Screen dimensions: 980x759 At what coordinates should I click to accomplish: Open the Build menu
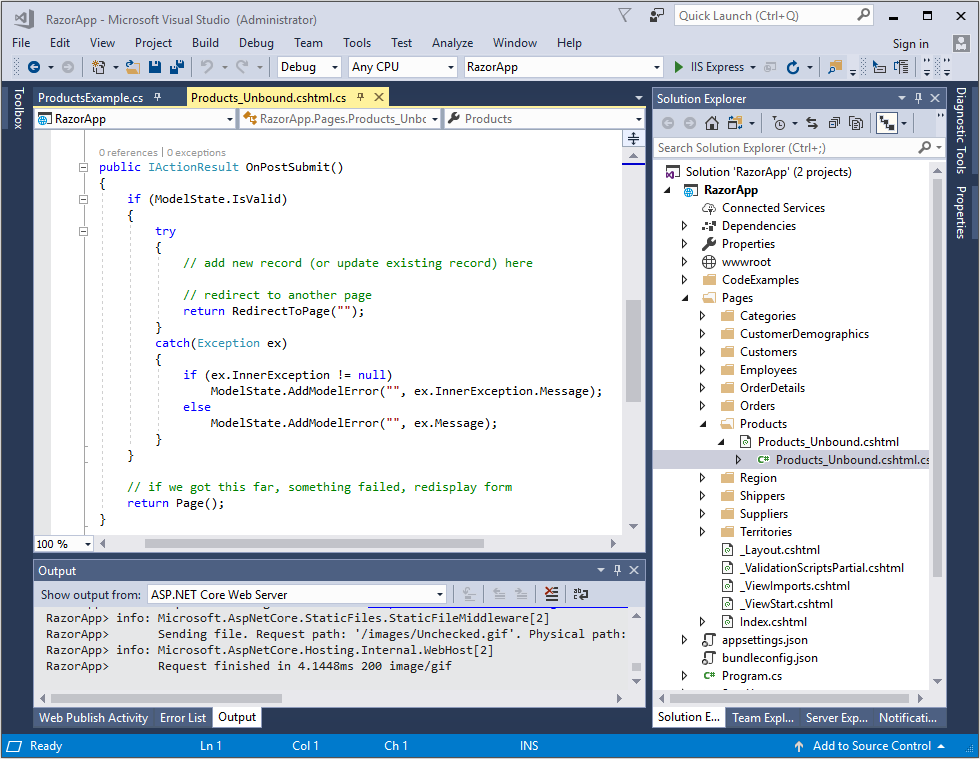[205, 43]
